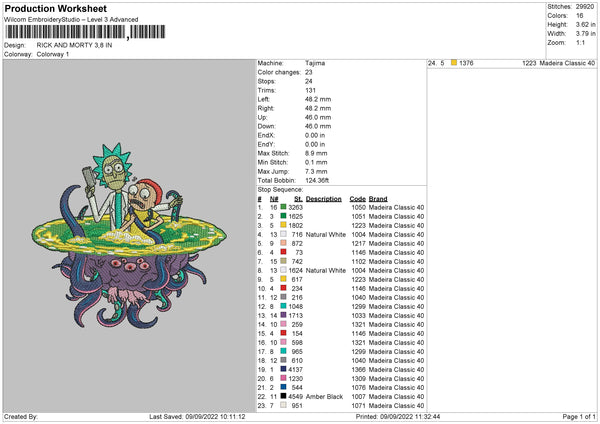600x424 pixels.
Task: Click the 'Created By:' footer label
Action: click(21, 417)
